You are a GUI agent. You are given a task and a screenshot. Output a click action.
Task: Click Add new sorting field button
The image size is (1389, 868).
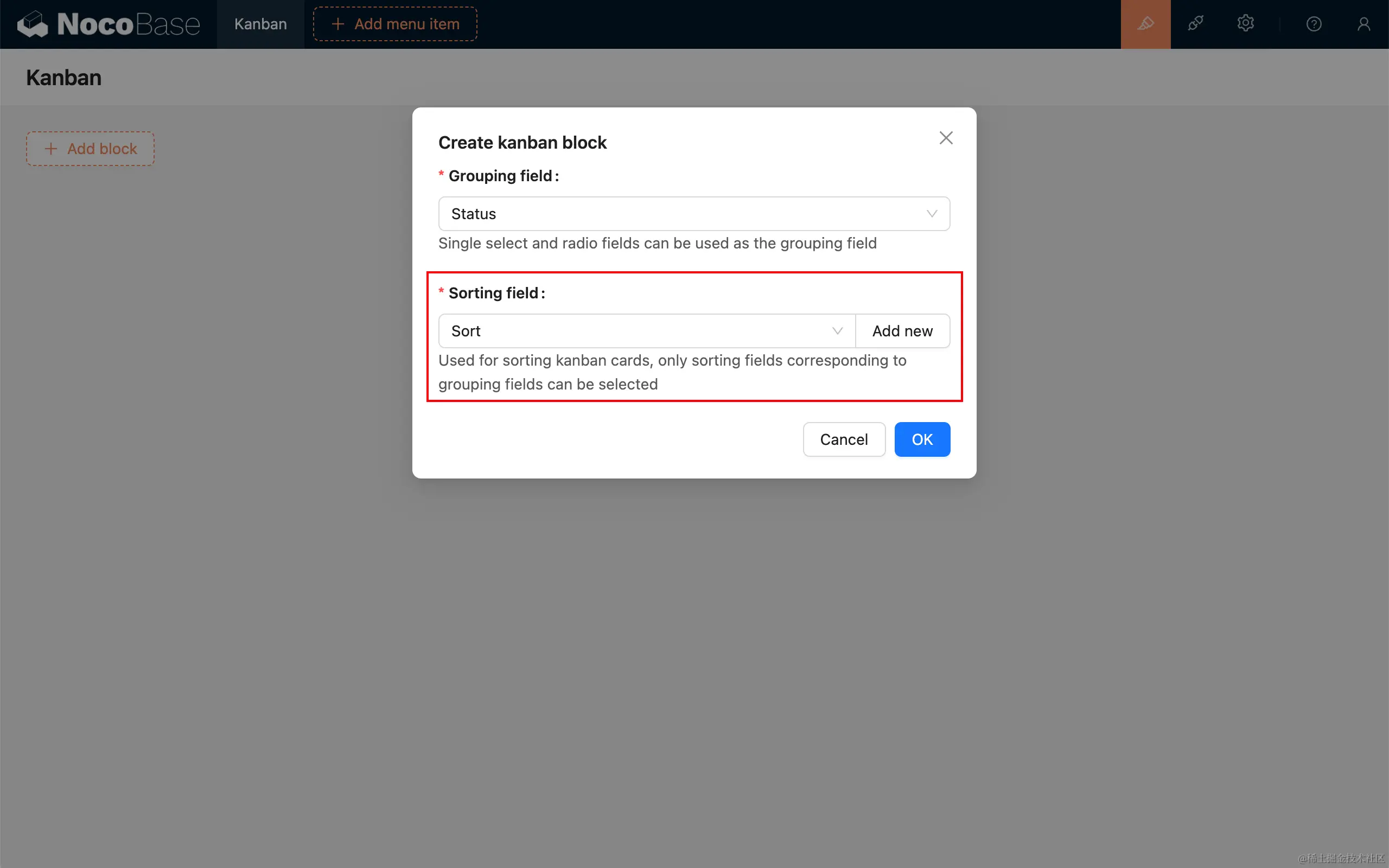pos(902,331)
